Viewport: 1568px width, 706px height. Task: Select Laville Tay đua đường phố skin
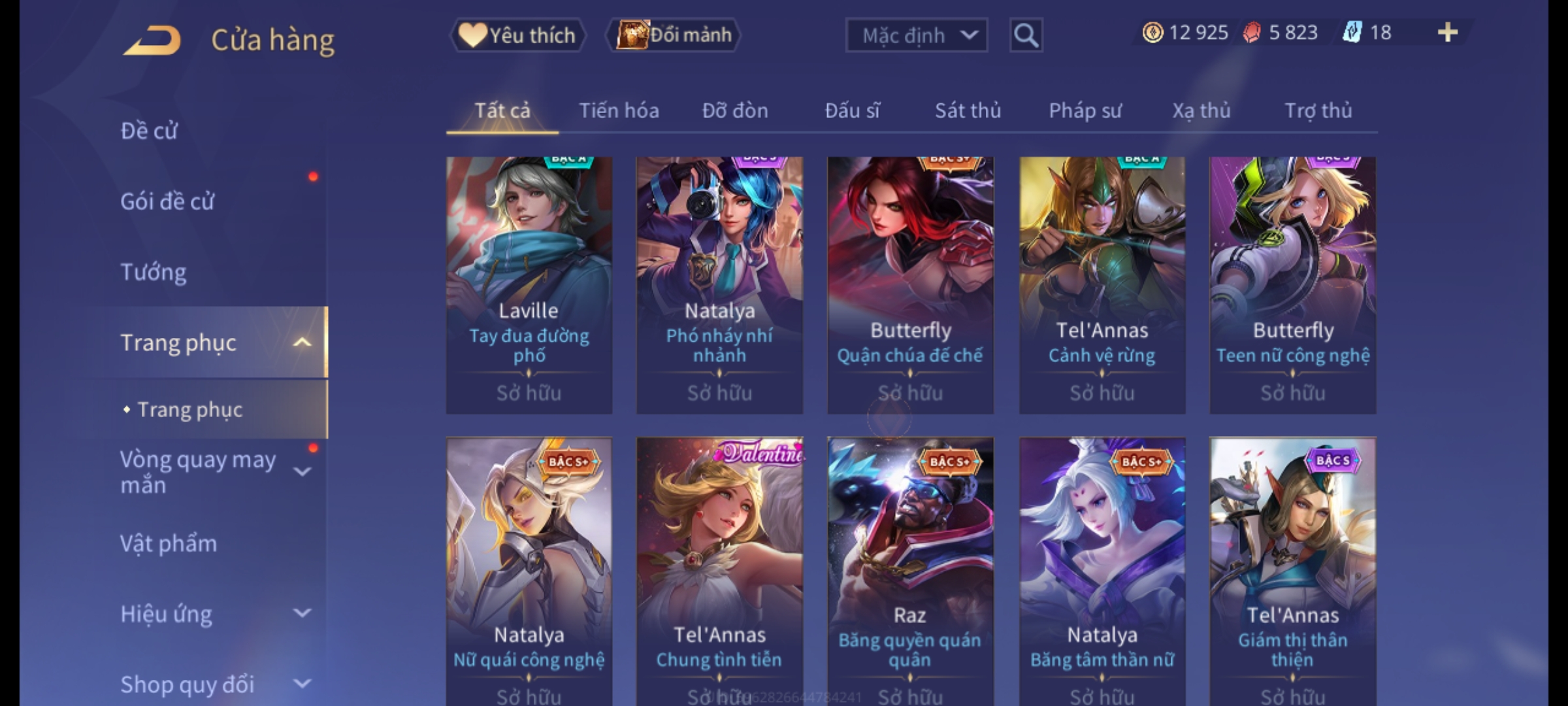click(x=529, y=285)
